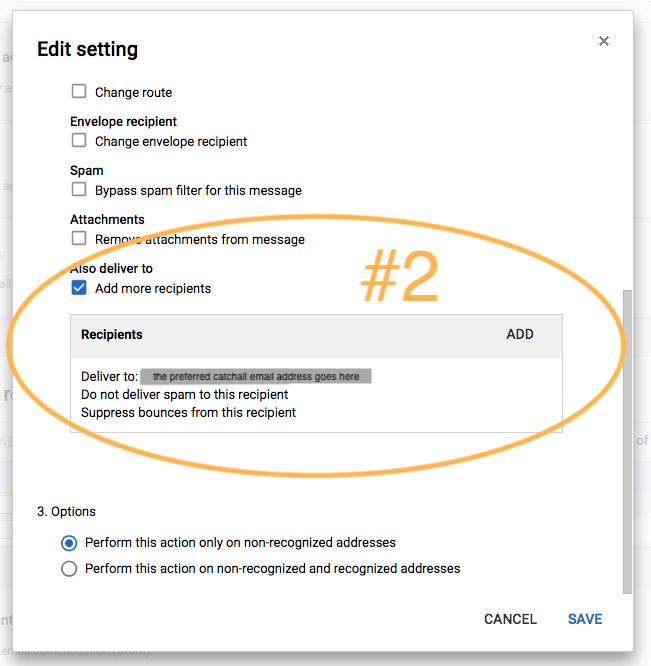The image size is (651, 666).
Task: Click the Also deliver to section label
Action: click(111, 268)
